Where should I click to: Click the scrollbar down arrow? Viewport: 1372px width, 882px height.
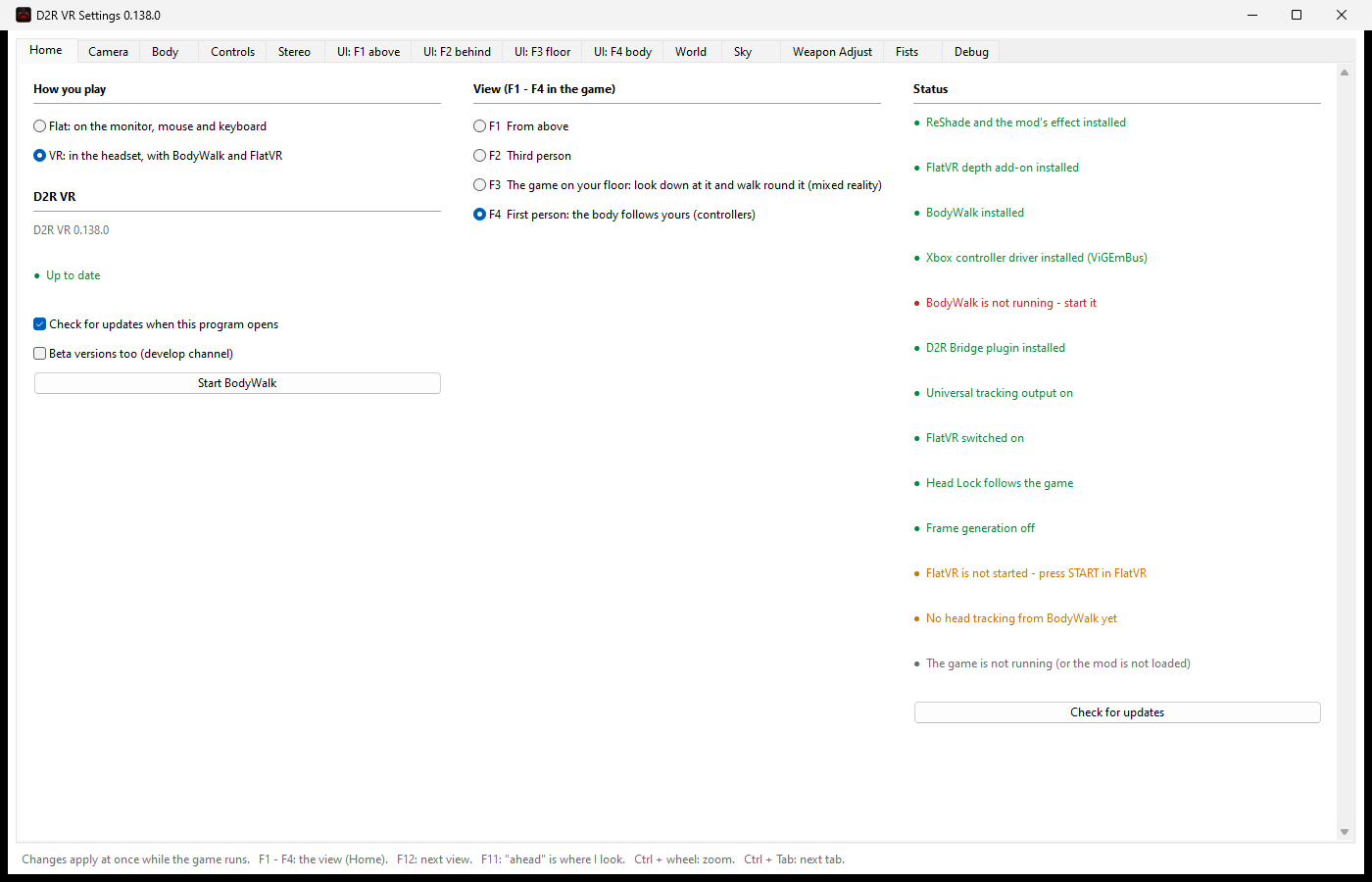point(1345,832)
